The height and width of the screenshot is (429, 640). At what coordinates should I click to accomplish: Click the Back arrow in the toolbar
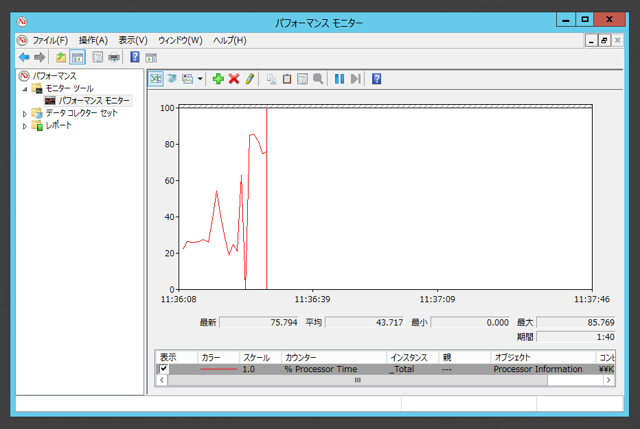24,57
